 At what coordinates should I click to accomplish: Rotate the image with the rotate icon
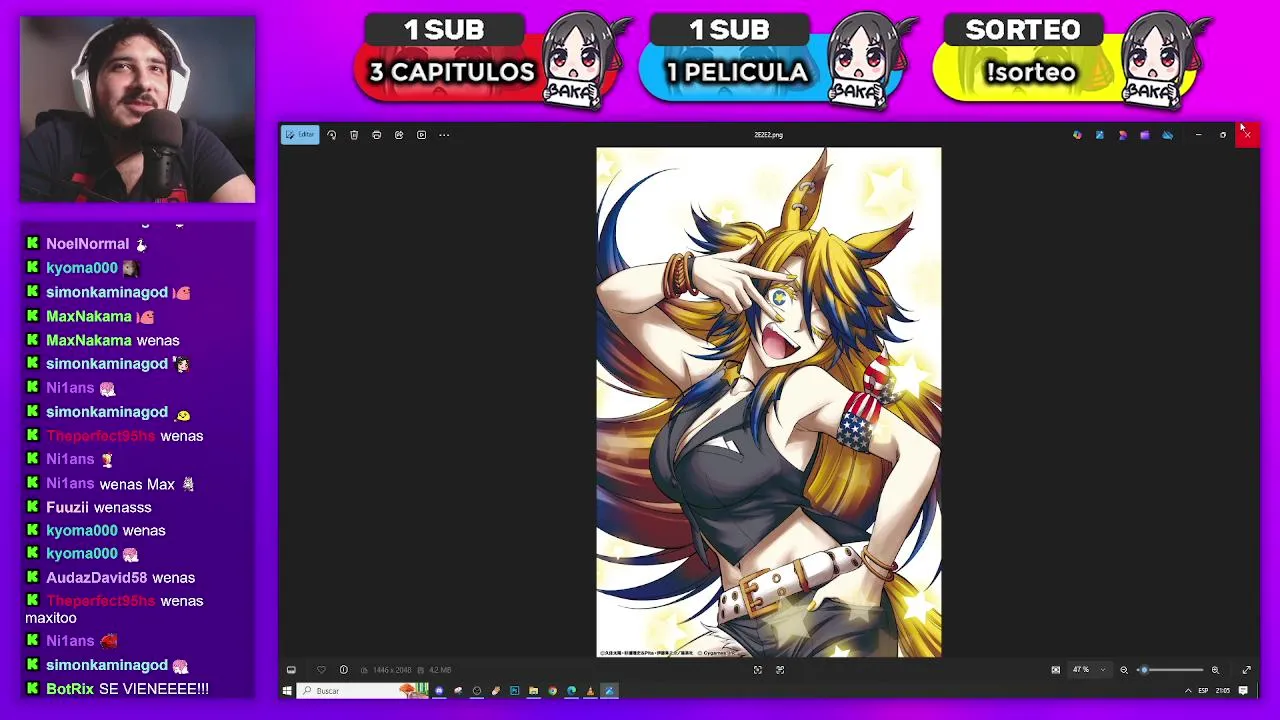point(331,135)
